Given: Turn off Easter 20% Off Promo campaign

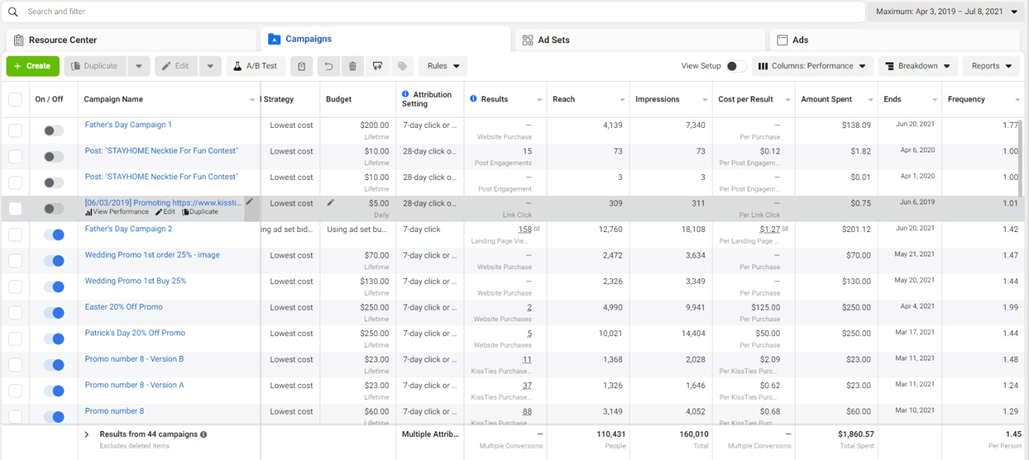Looking at the screenshot, I should click(x=54, y=313).
